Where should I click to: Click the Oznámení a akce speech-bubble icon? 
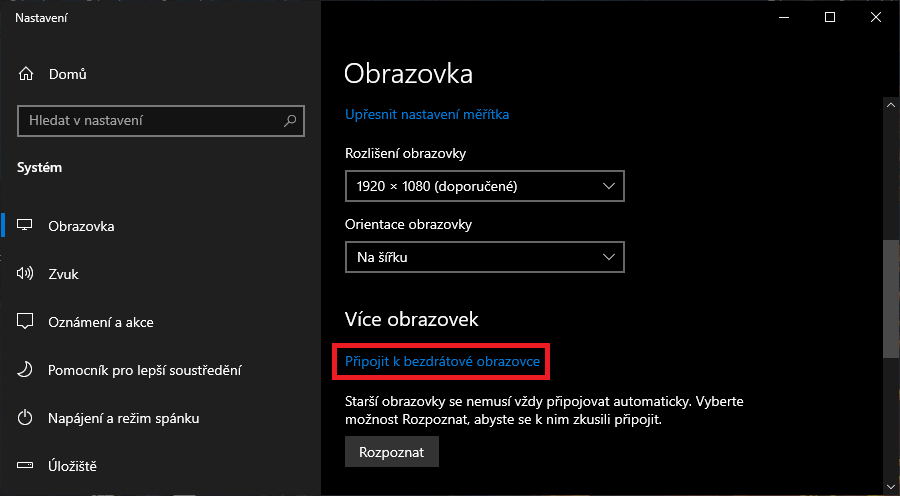click(x=25, y=321)
